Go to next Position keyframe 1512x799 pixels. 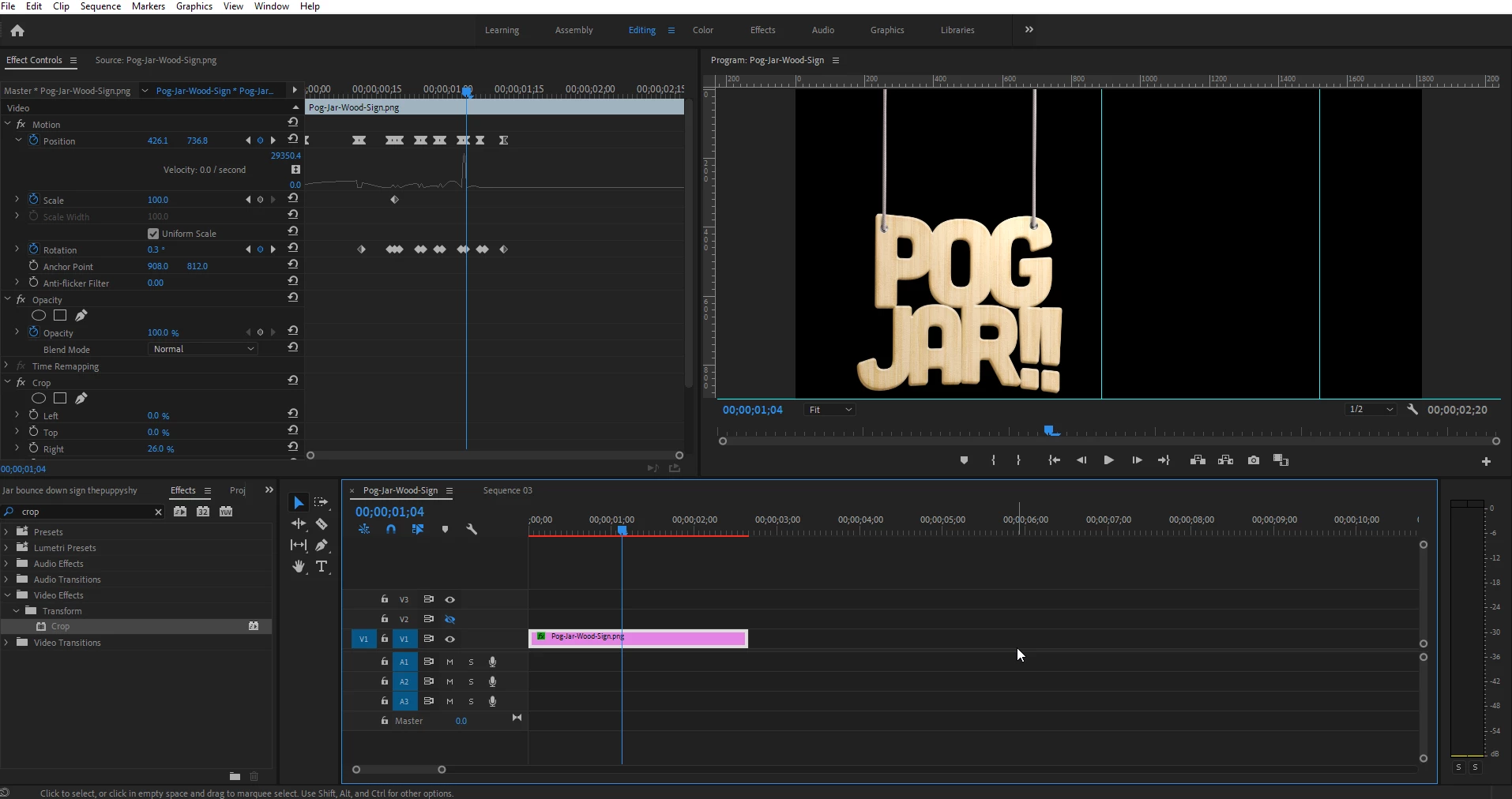pyautogui.click(x=273, y=141)
